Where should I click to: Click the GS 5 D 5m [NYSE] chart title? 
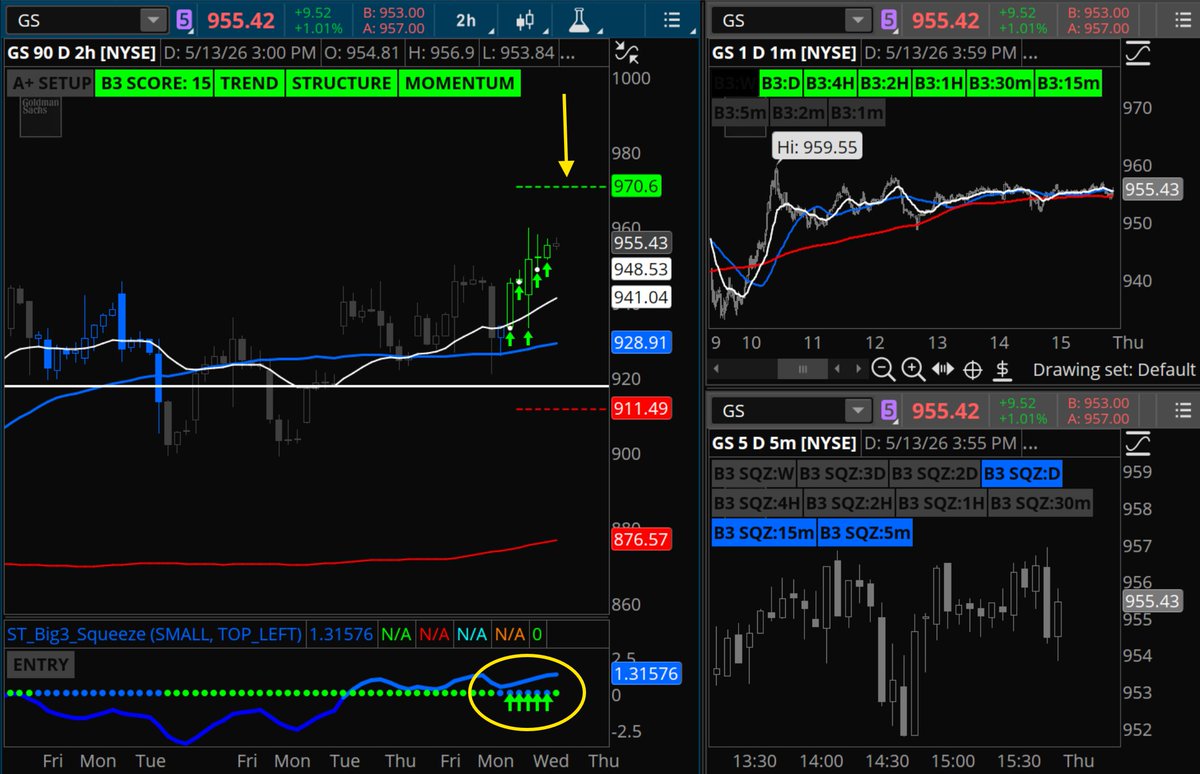coord(784,442)
